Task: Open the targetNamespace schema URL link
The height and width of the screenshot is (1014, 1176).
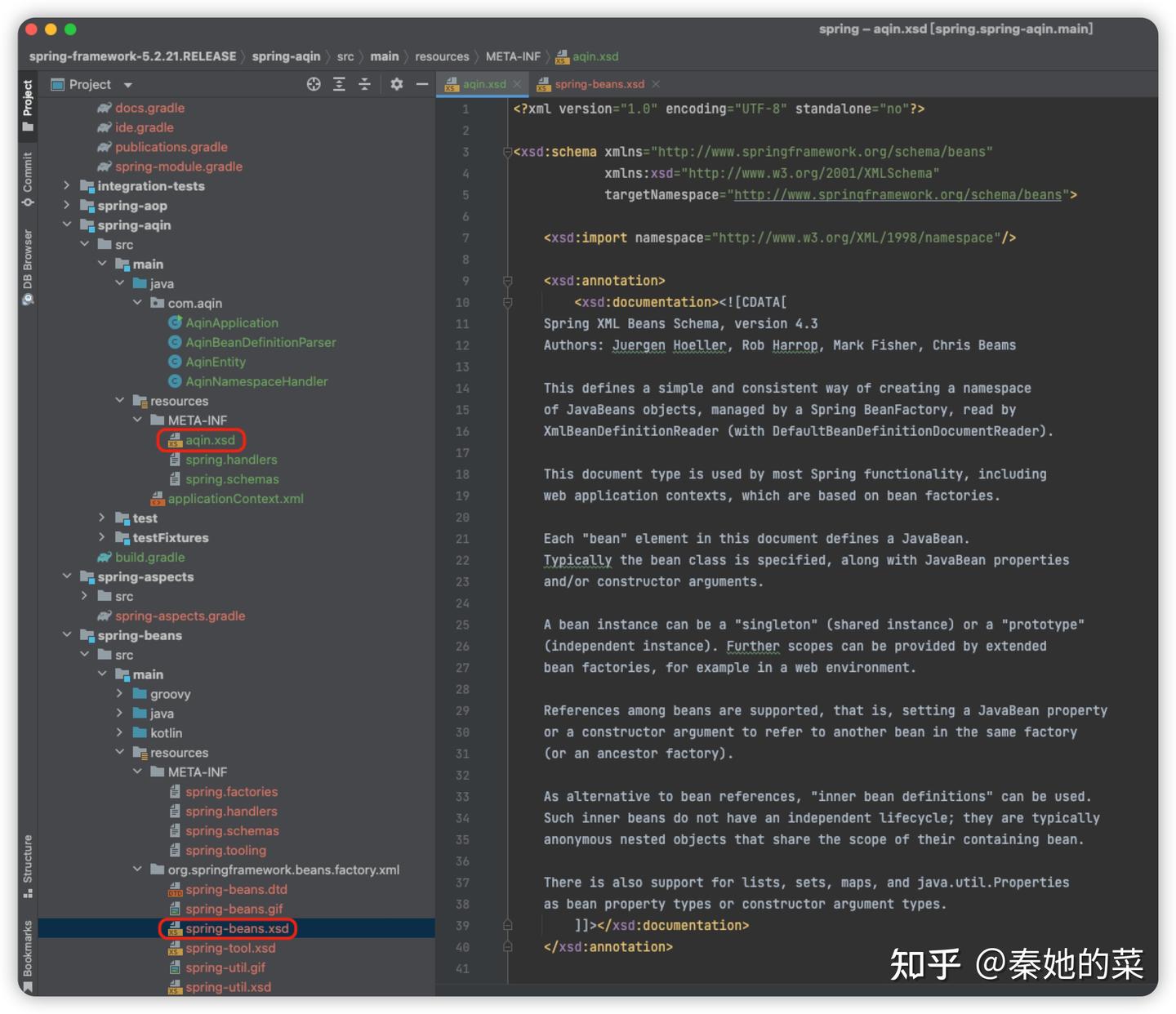Action: click(x=898, y=195)
